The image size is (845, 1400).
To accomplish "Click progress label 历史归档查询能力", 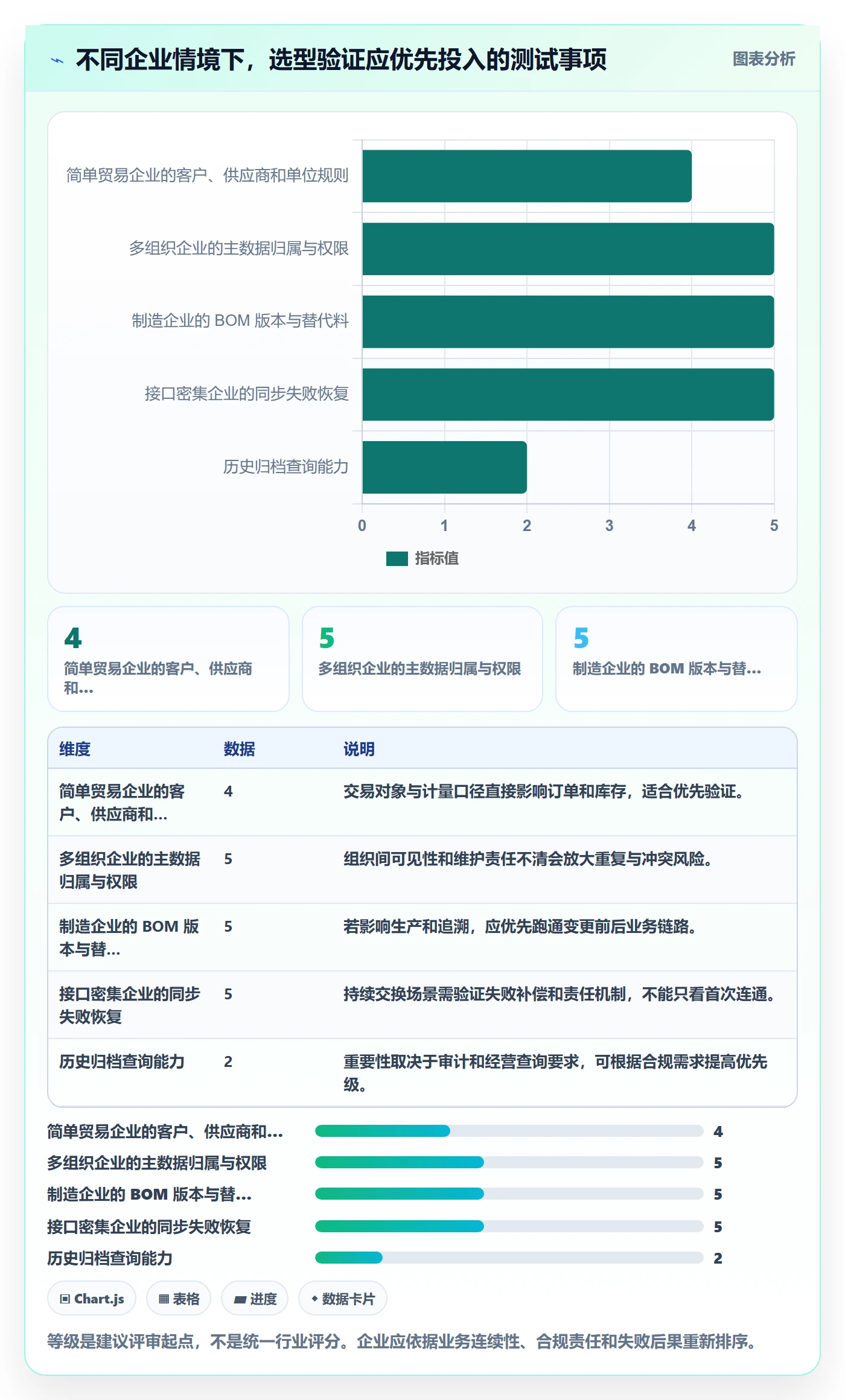I will click(x=110, y=1258).
